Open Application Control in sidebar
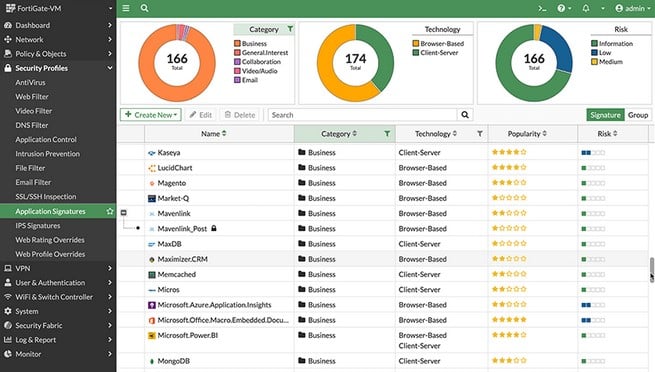This screenshot has height=372, width=655. pyautogui.click(x=46, y=139)
